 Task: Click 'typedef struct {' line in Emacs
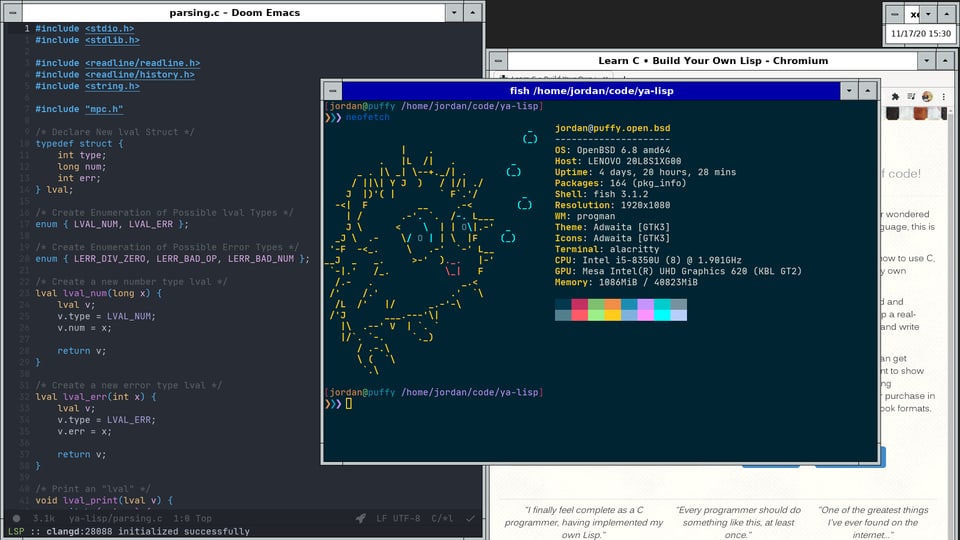(x=79, y=144)
